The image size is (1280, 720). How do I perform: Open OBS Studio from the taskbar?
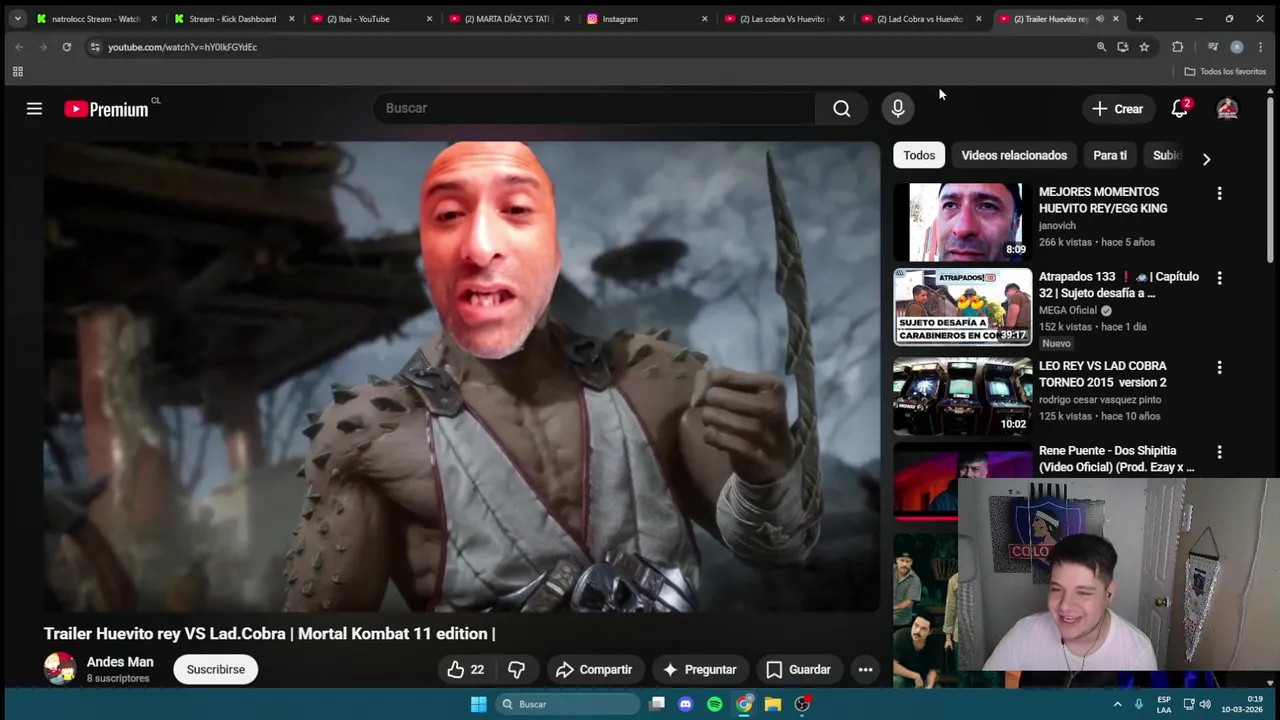pos(802,704)
